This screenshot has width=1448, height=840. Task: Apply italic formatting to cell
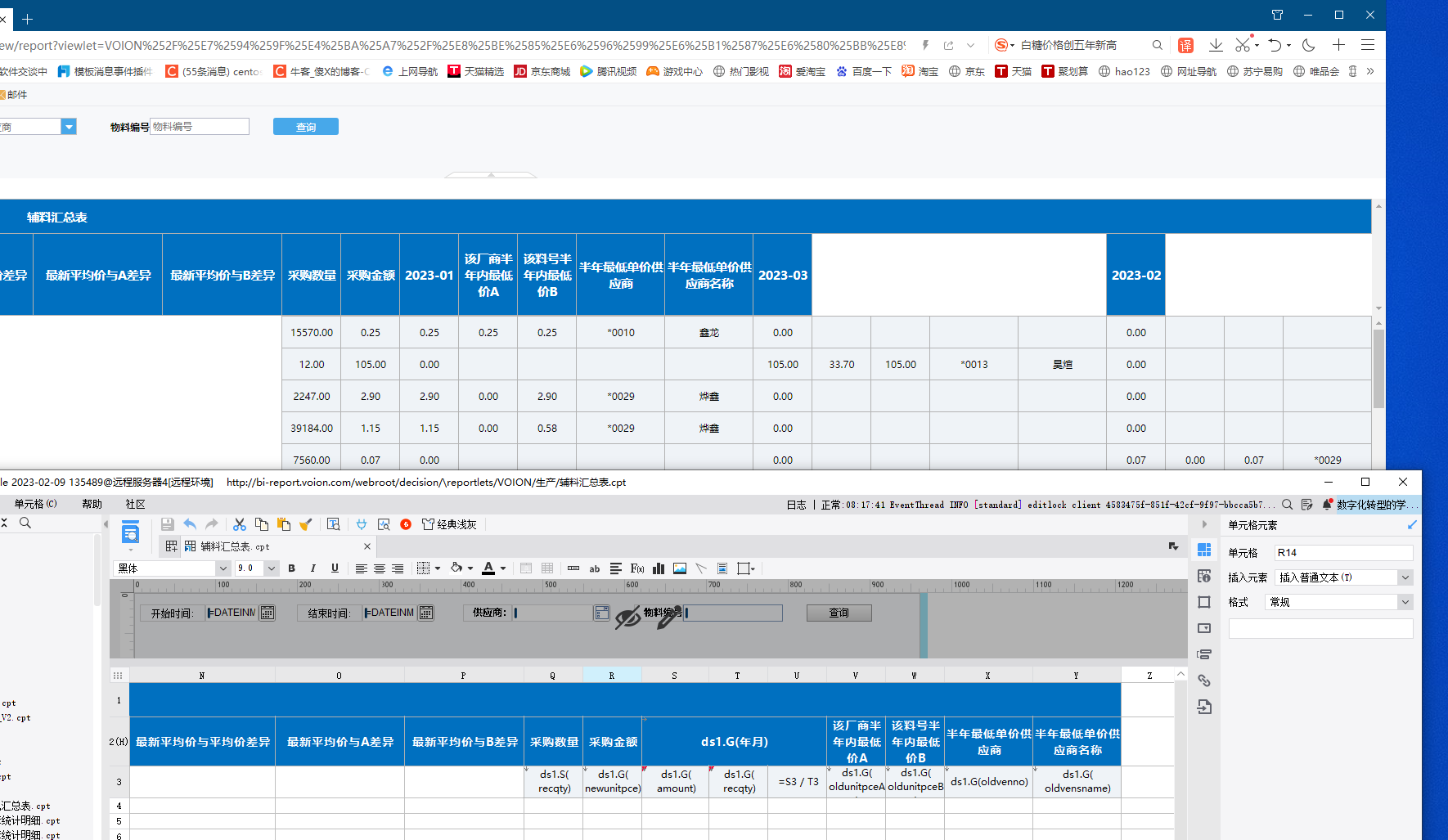pos(313,568)
